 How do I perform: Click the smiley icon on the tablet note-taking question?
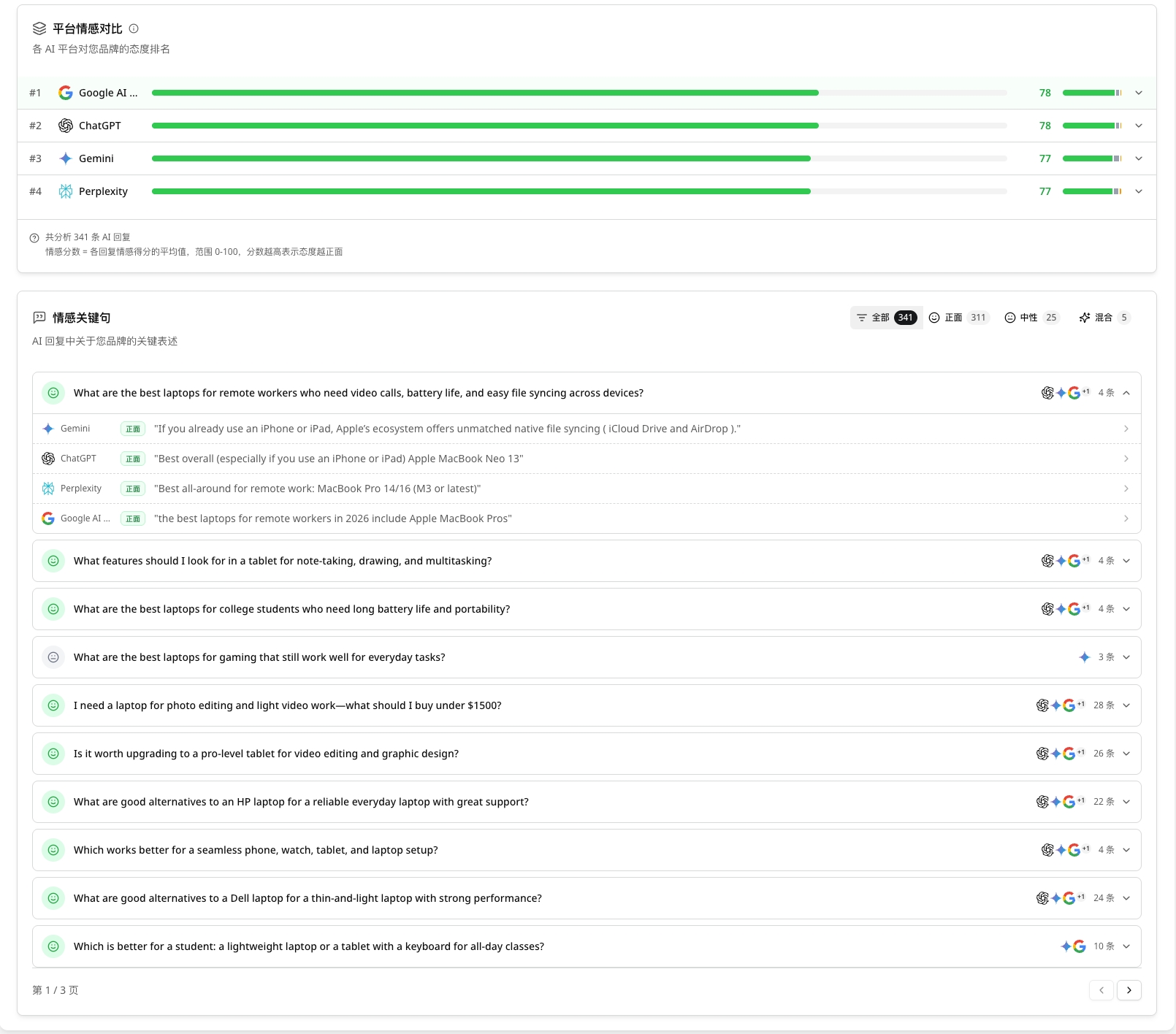point(53,561)
